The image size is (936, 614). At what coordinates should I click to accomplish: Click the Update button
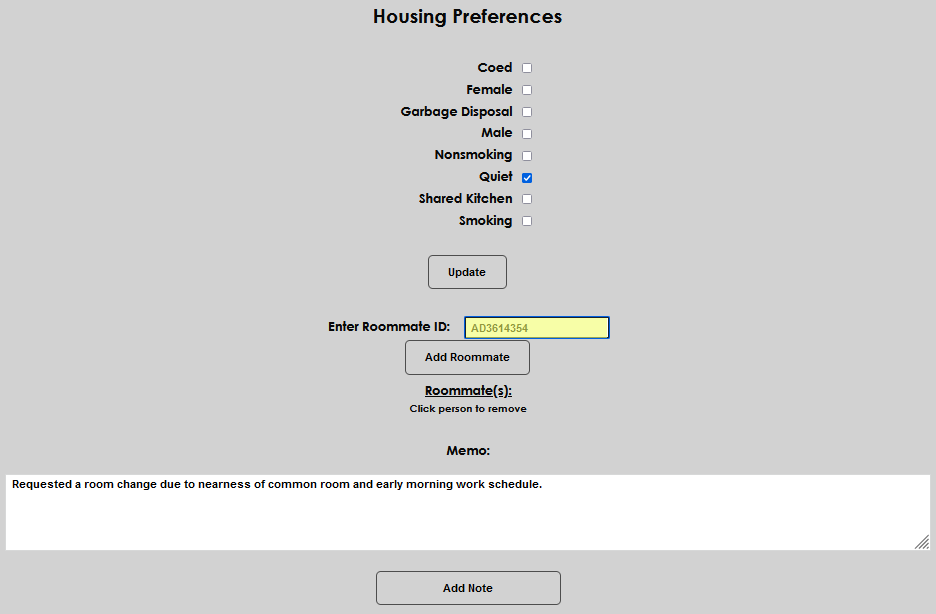[467, 271]
